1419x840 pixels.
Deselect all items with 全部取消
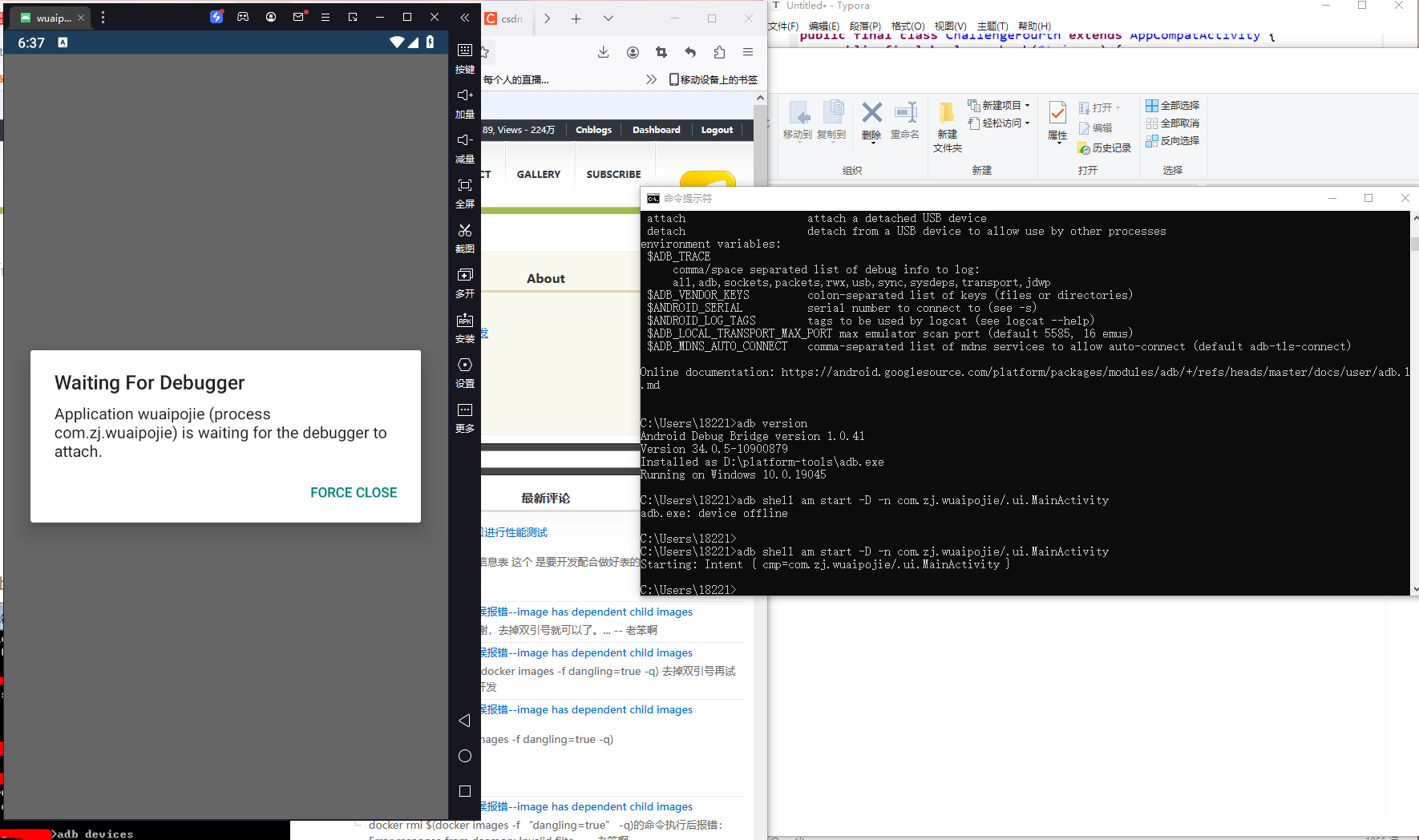pos(1173,123)
